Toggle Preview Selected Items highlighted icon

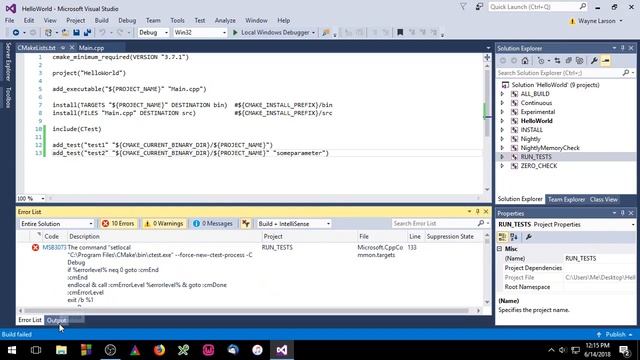click(606, 60)
